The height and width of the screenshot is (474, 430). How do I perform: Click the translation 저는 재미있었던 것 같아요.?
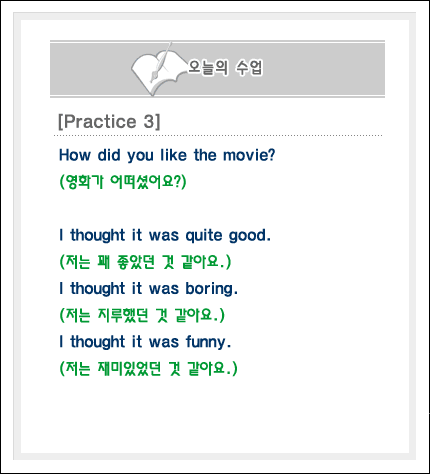click(x=148, y=368)
